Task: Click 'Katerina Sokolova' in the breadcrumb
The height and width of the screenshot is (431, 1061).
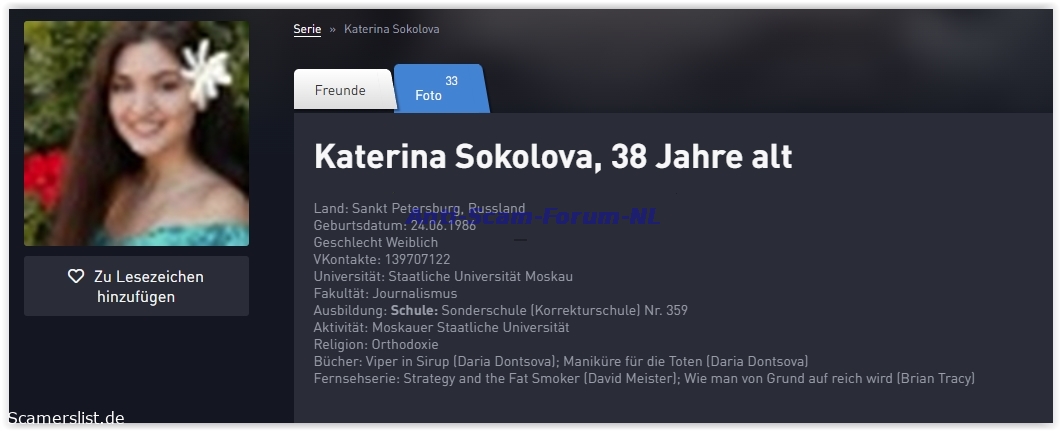Action: (391, 29)
